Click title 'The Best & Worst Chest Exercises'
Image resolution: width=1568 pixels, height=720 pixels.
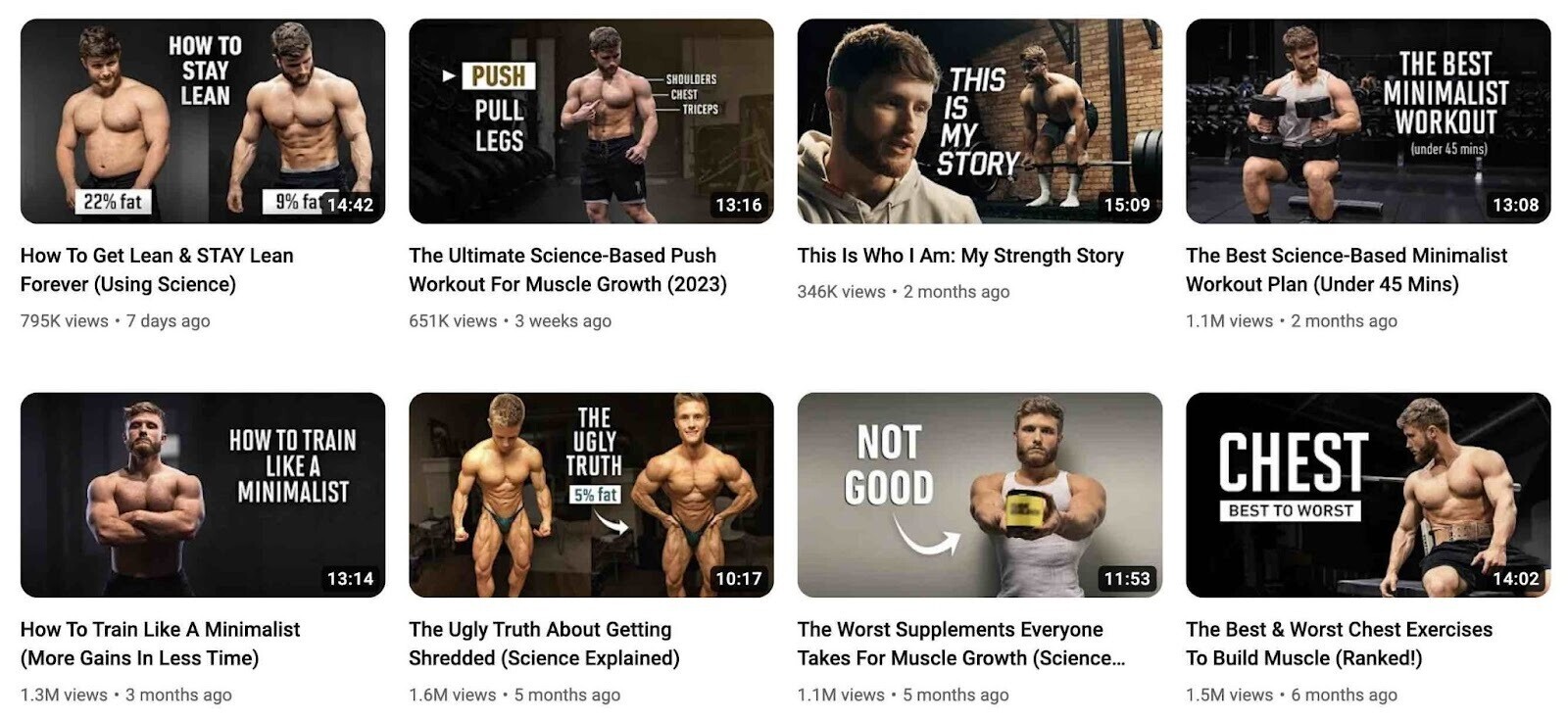pos(1339,644)
